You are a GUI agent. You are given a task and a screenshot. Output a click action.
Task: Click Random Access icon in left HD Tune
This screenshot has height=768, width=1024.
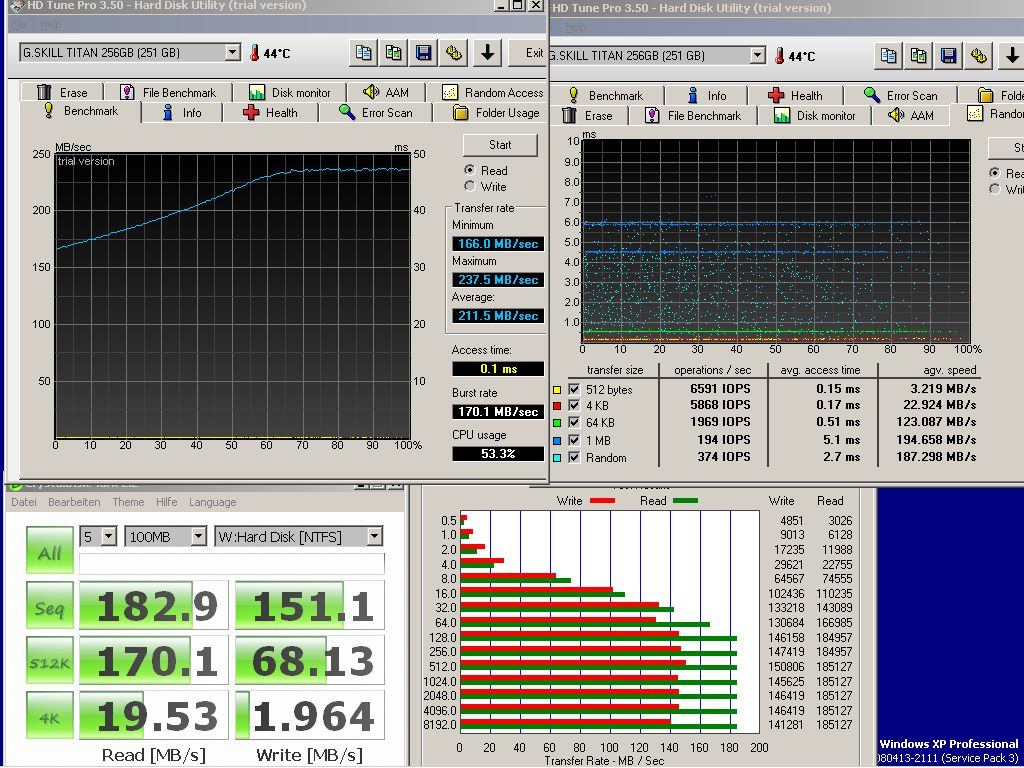pyautogui.click(x=449, y=92)
